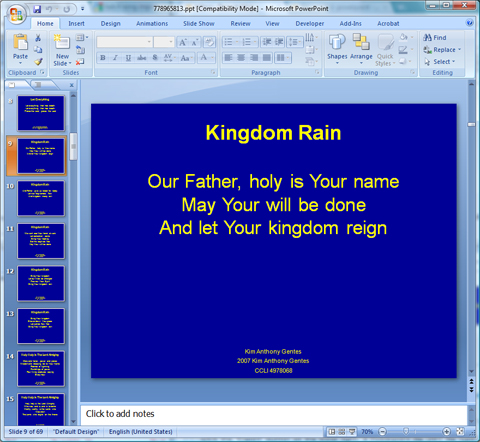Toggle Italic formatting button
Image resolution: width=480 pixels, height=442 pixels.
pos(115,58)
